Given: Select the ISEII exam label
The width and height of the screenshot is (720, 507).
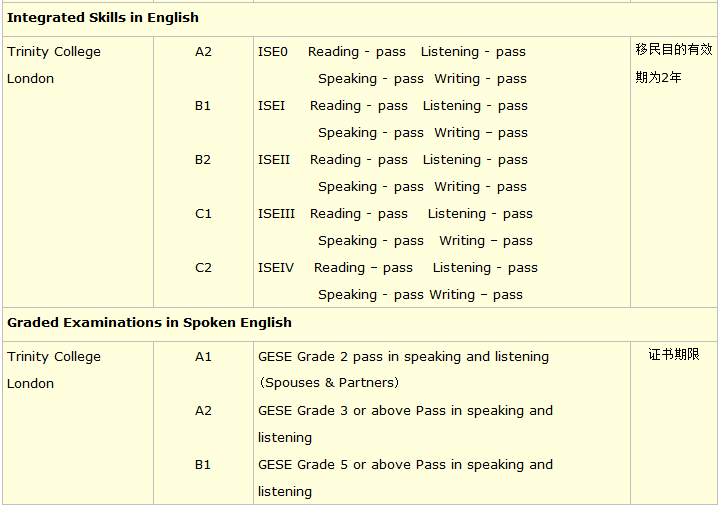Looking at the screenshot, I should pos(274,160).
